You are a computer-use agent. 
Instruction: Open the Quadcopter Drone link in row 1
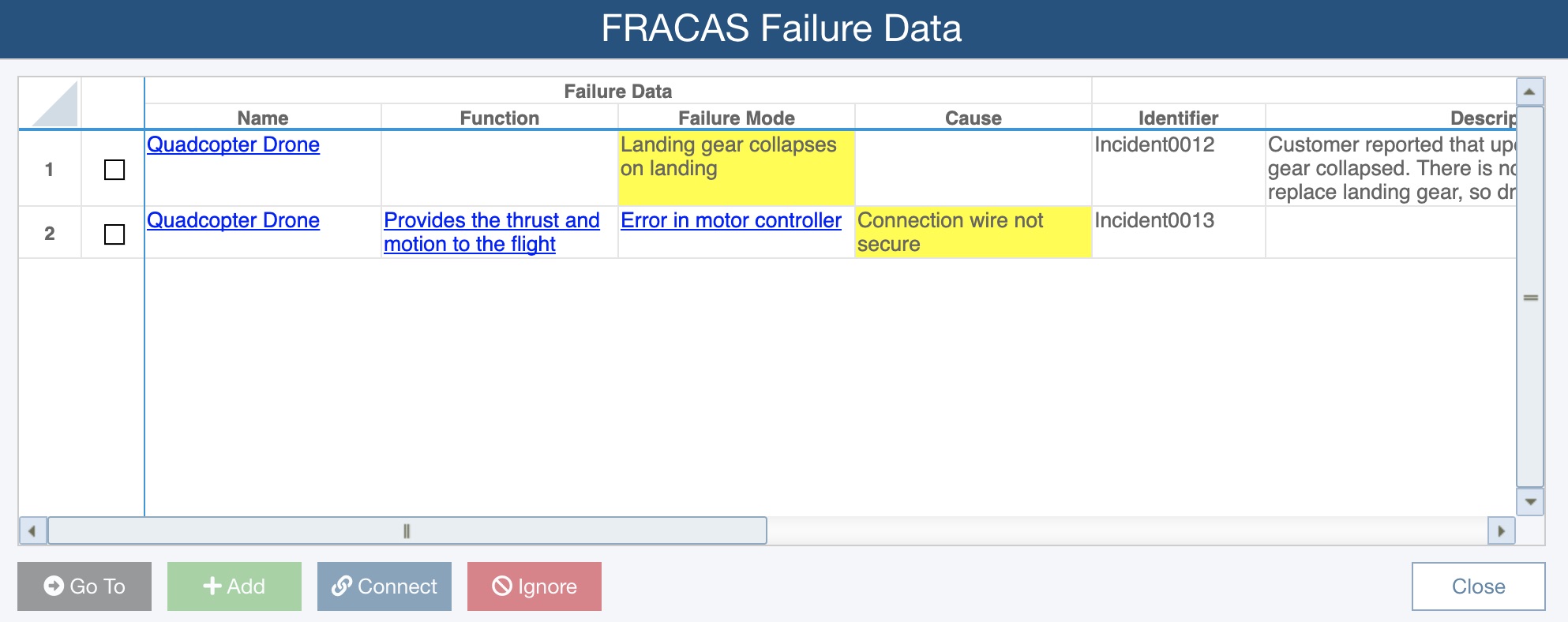coord(233,144)
